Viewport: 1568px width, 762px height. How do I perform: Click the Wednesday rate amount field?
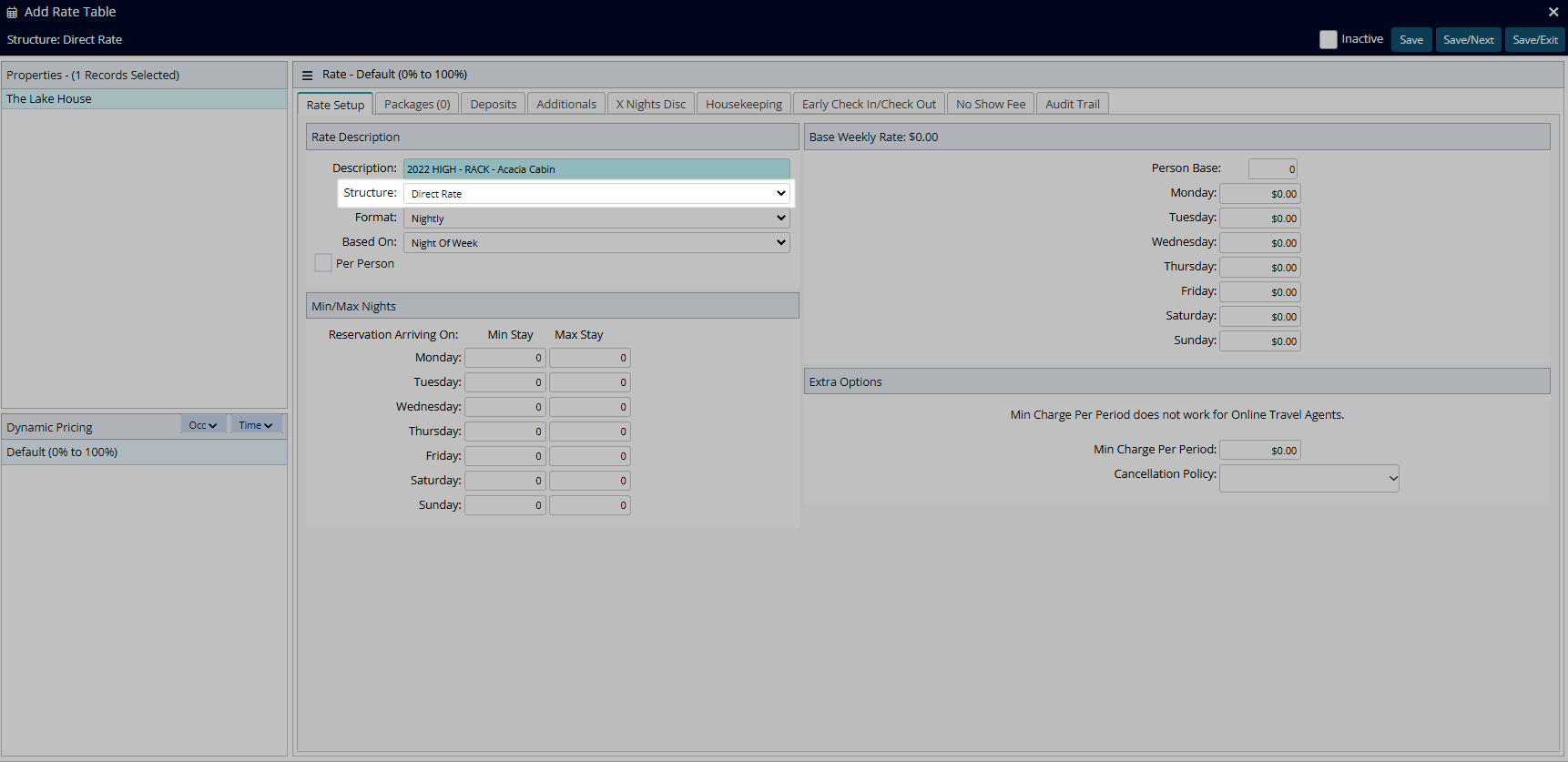1260,242
